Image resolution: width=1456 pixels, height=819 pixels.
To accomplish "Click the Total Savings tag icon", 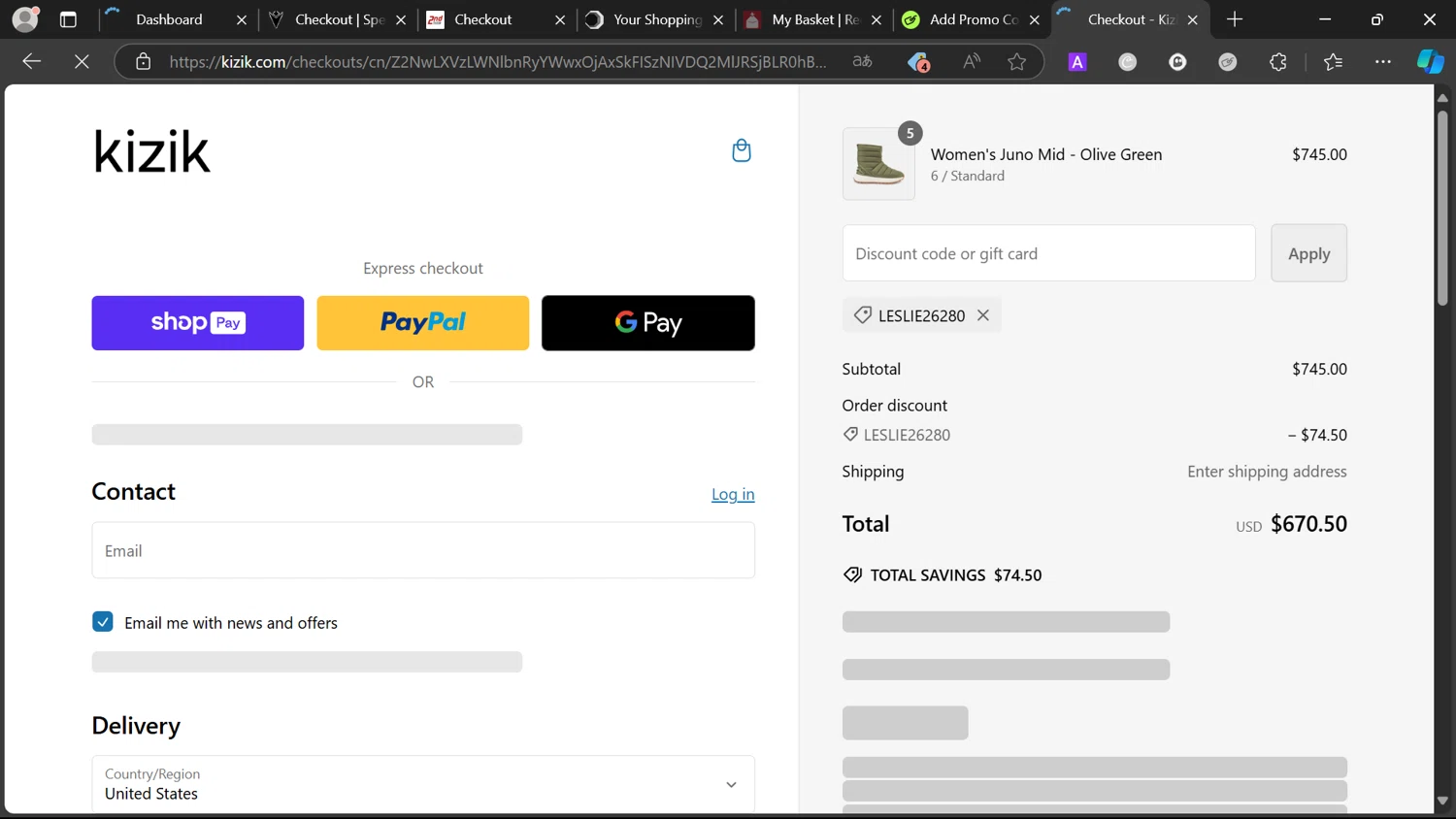I will click(852, 574).
